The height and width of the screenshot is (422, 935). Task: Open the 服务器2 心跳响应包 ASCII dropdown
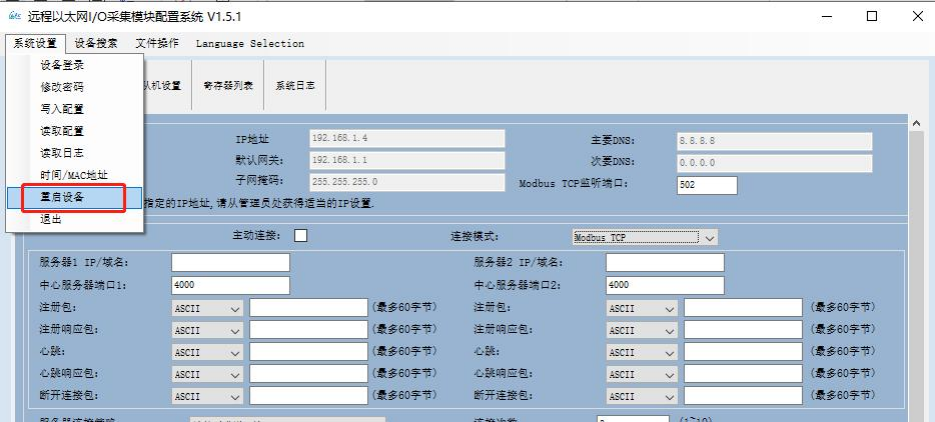coord(642,374)
